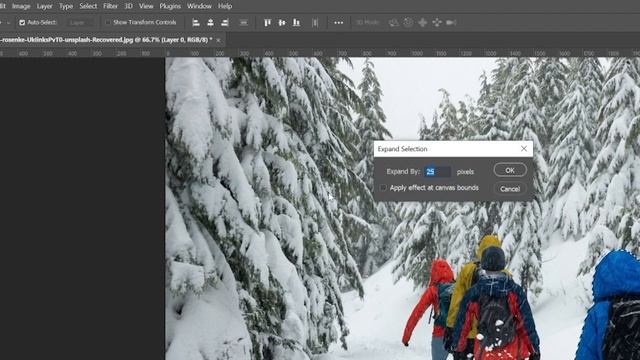Click Distribute vertically icon
Image resolution: width=640 pixels, height=360 pixels.
(x=244, y=22)
